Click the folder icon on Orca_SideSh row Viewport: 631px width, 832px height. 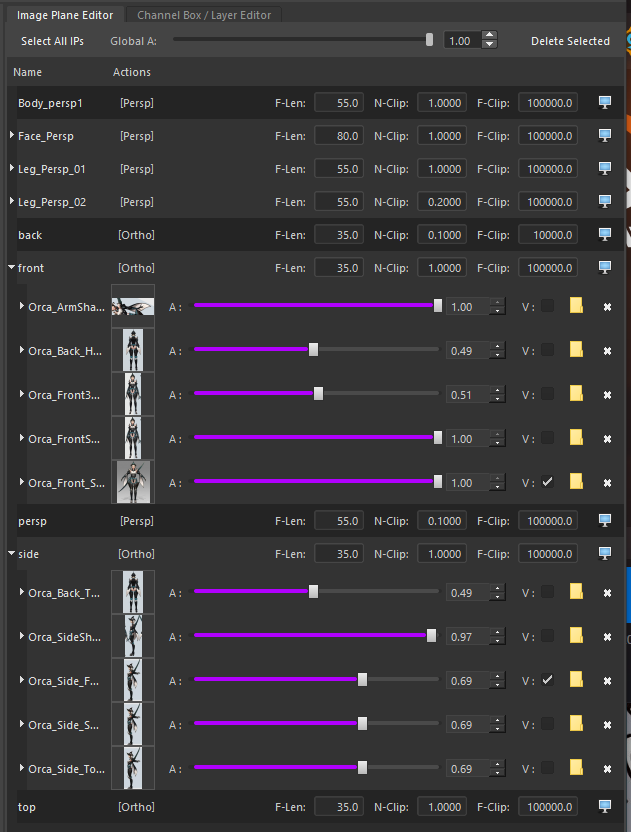click(x=576, y=636)
